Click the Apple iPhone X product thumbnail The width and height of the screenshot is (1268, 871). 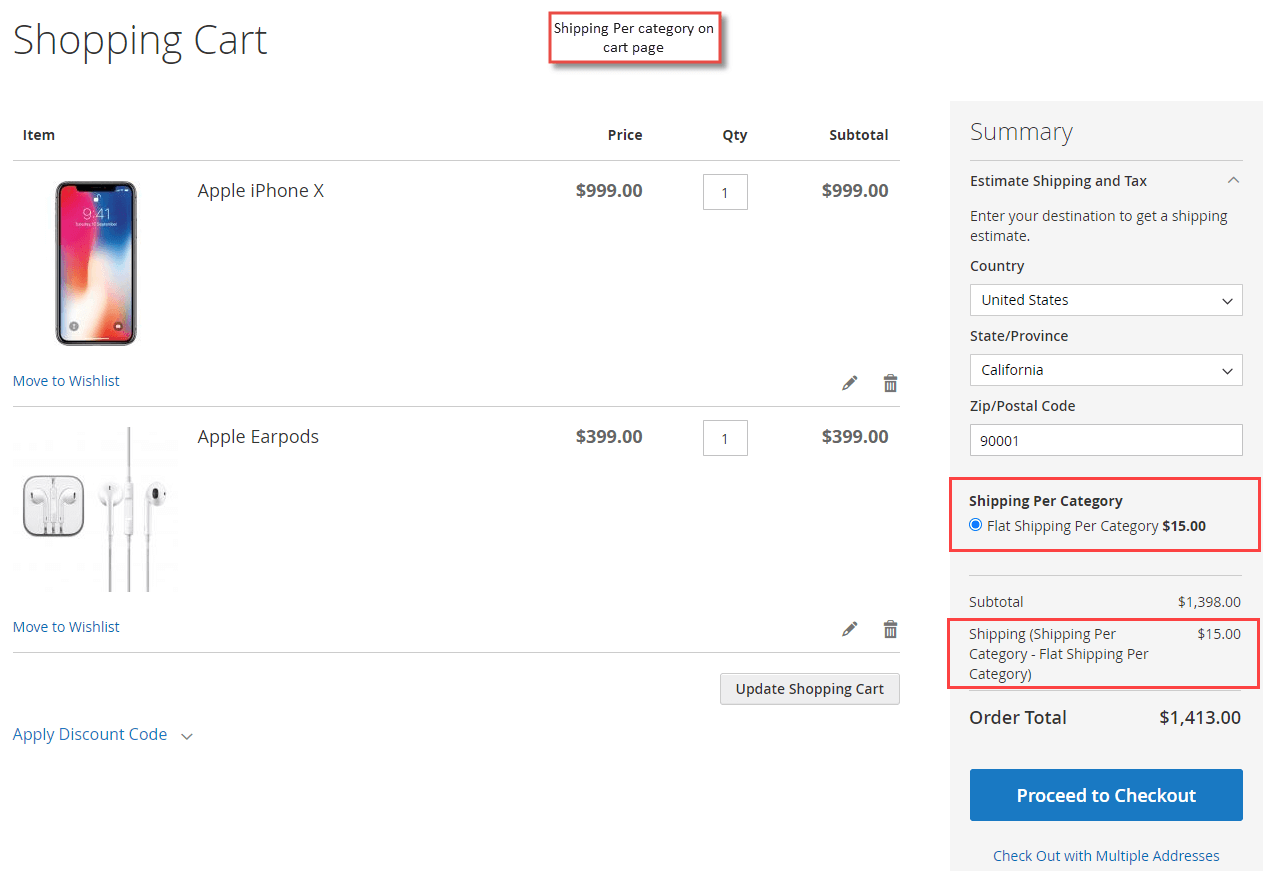click(x=96, y=263)
